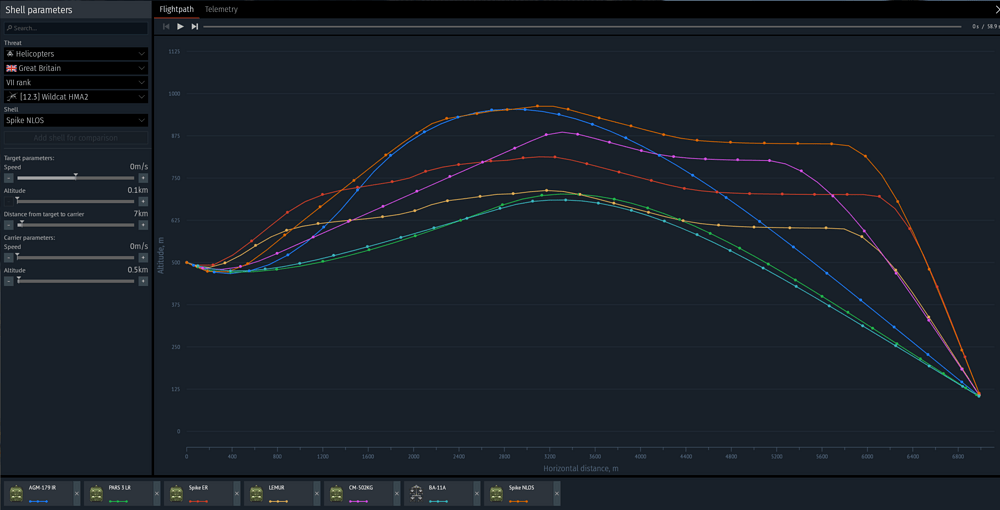Remove CM-502KG from comparison
This screenshot has height=510, width=1000.
point(397,493)
